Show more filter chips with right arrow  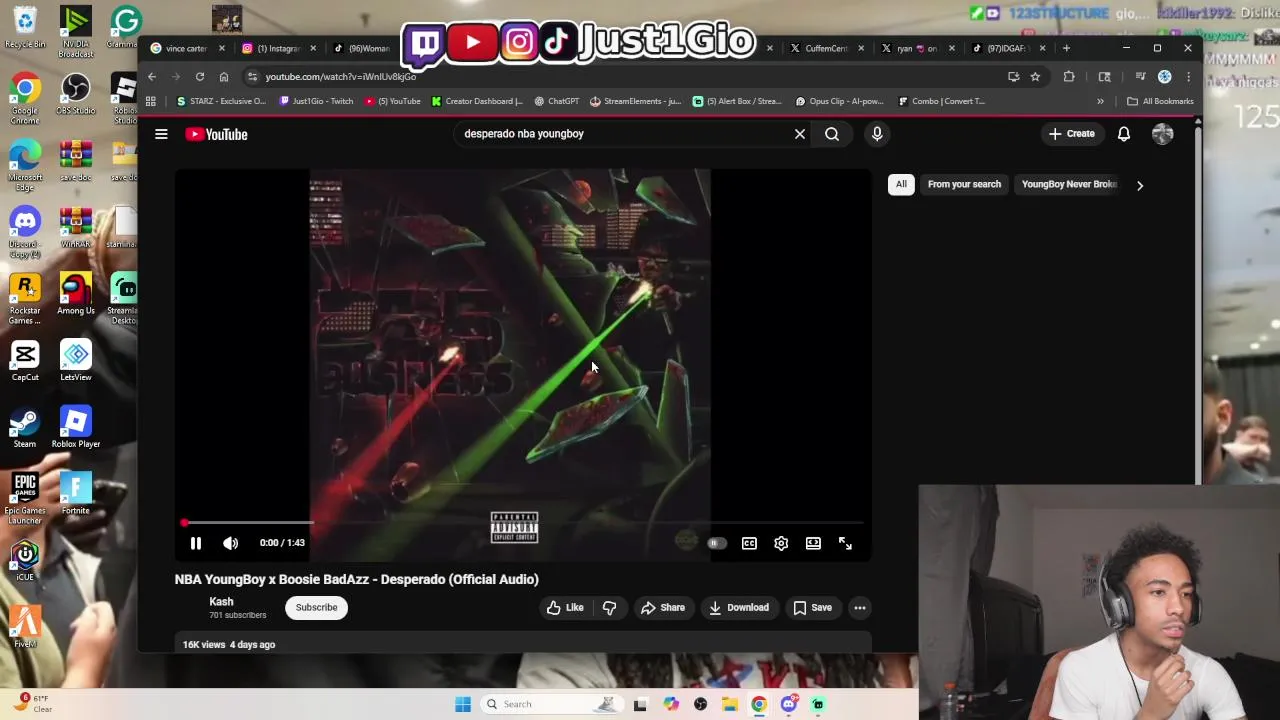(x=1139, y=185)
